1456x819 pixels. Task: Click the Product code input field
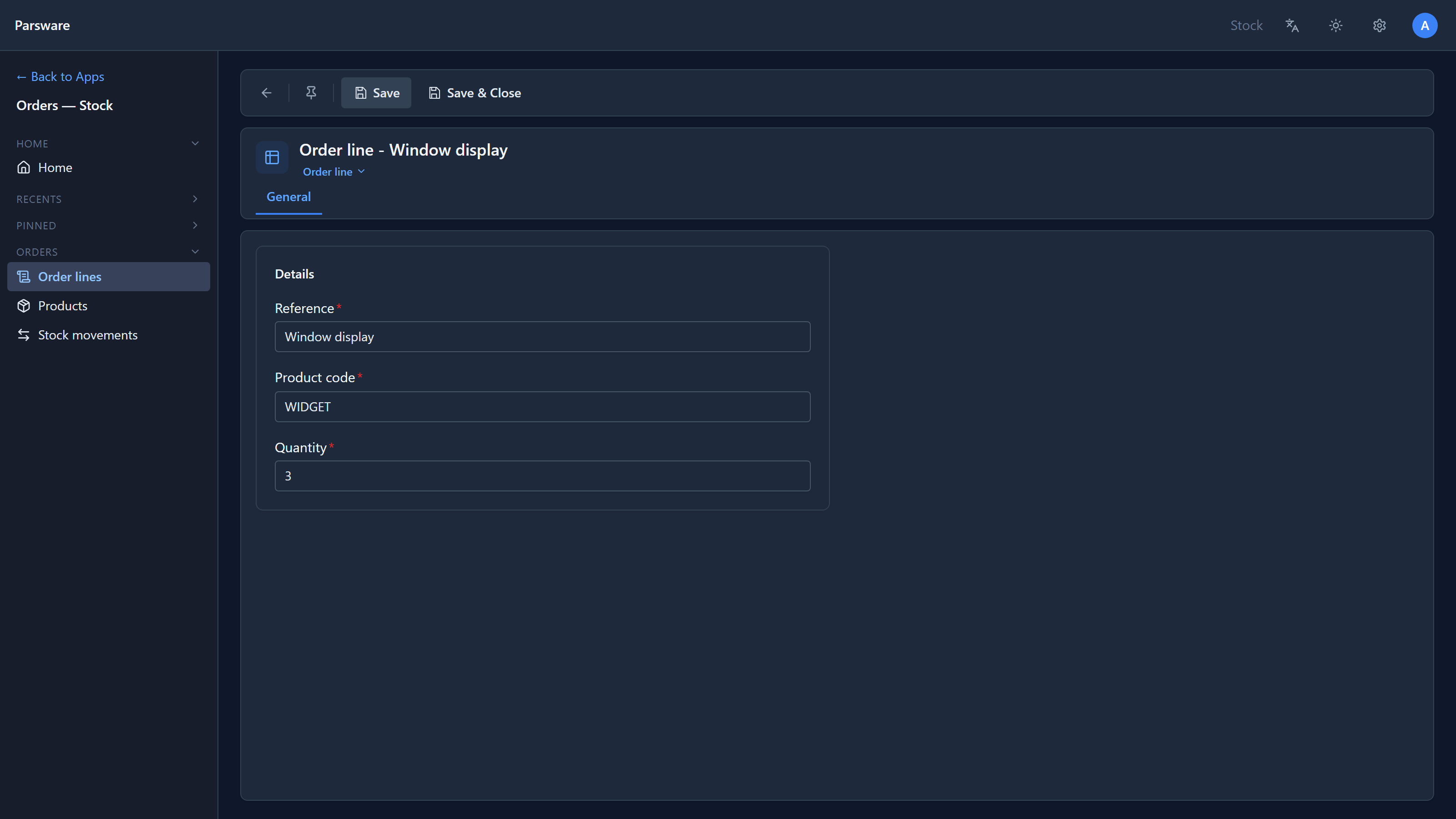(x=543, y=407)
